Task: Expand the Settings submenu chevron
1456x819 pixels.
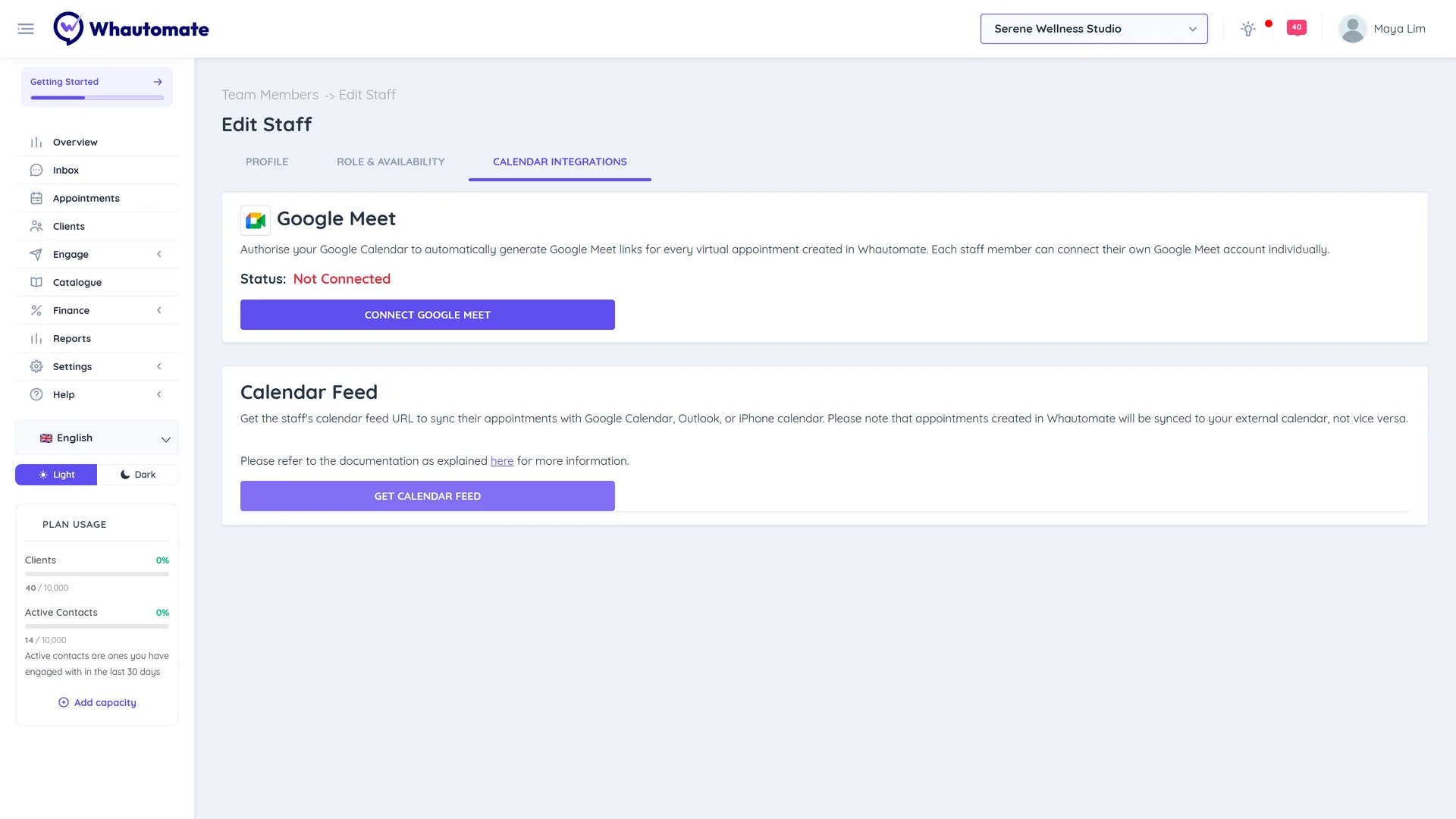Action: tap(159, 367)
